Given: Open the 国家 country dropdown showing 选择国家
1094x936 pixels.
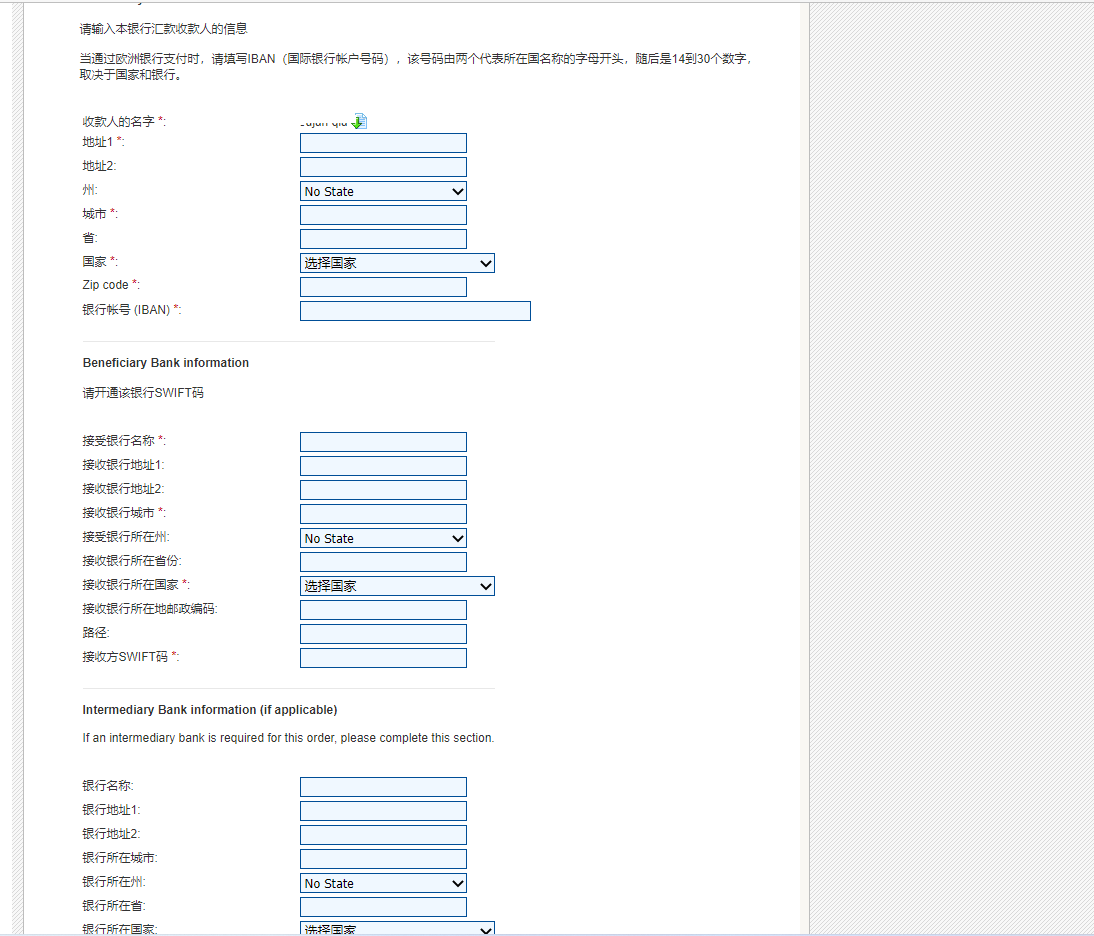Looking at the screenshot, I should pyautogui.click(x=397, y=263).
